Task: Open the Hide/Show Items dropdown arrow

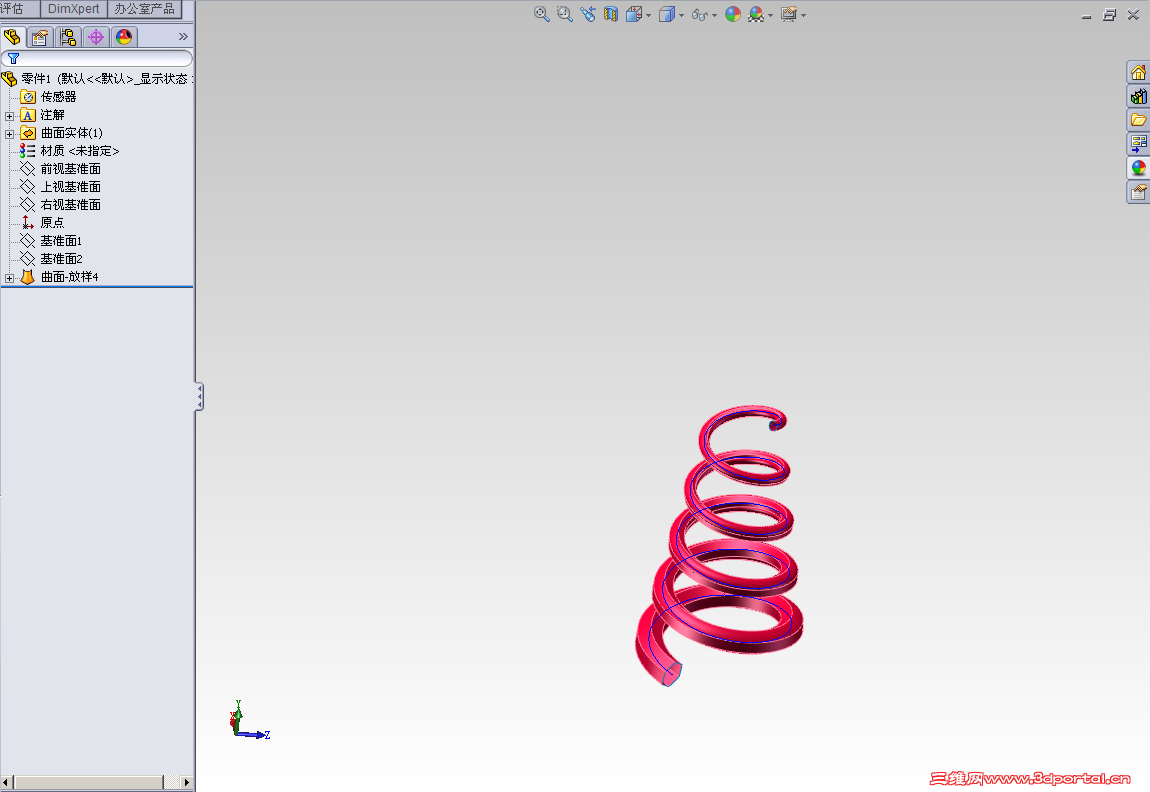Action: pyautogui.click(x=714, y=15)
